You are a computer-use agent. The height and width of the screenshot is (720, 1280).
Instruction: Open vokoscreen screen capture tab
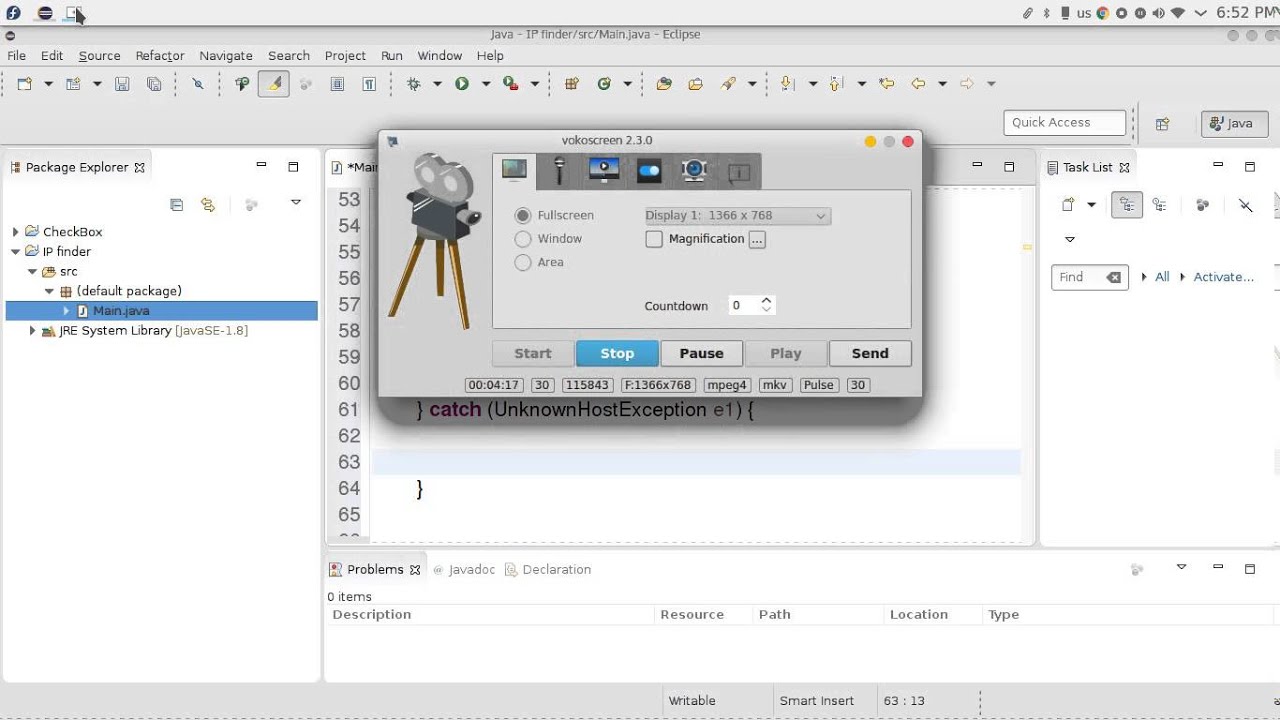click(x=514, y=171)
